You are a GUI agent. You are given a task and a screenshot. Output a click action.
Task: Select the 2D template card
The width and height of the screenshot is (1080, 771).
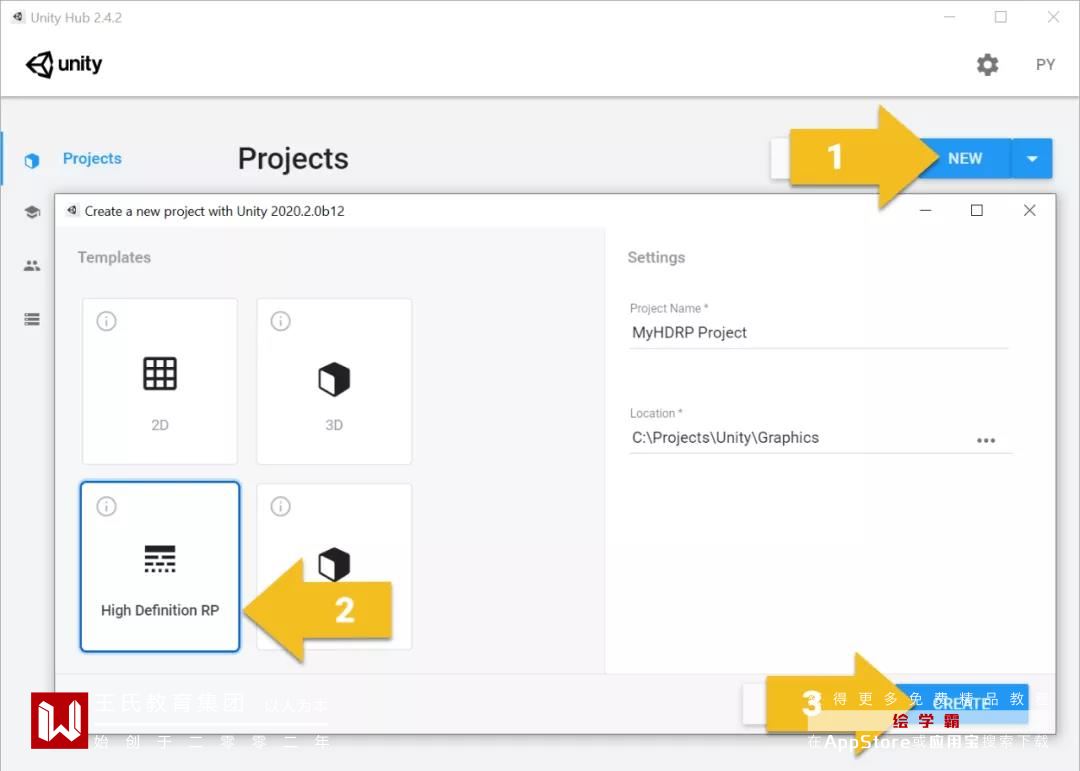click(160, 381)
